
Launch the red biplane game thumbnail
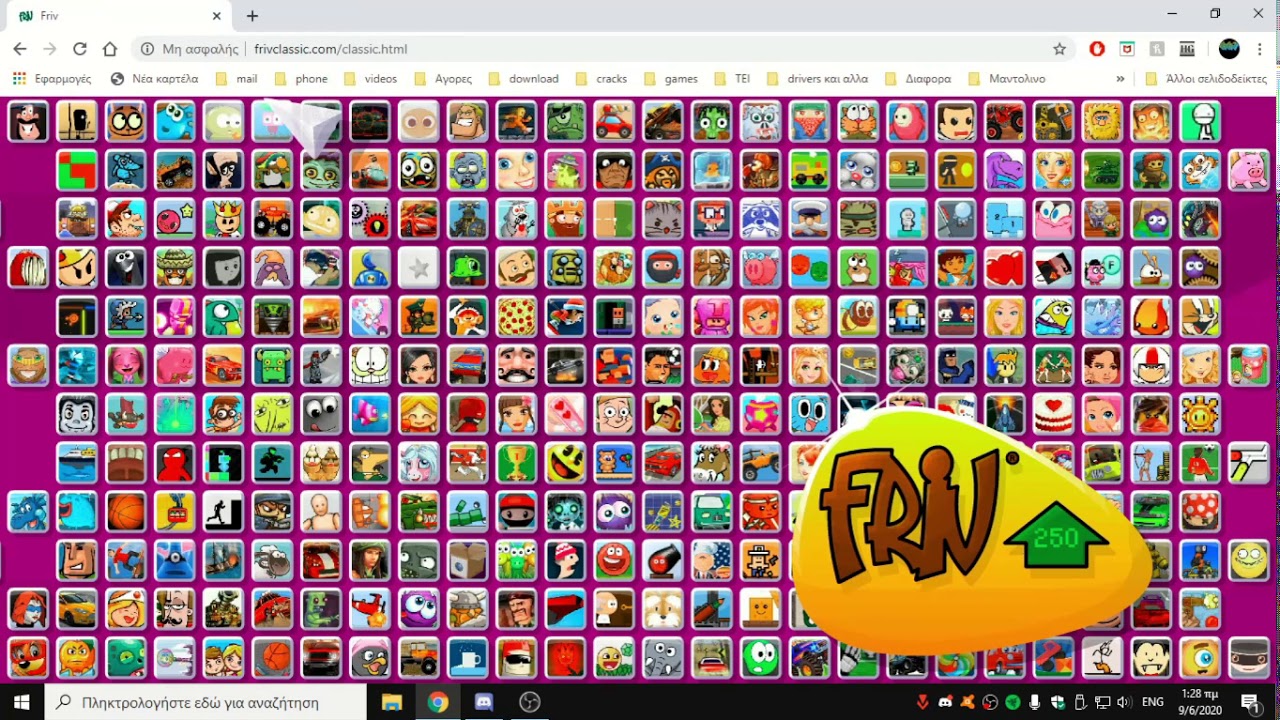370,610
